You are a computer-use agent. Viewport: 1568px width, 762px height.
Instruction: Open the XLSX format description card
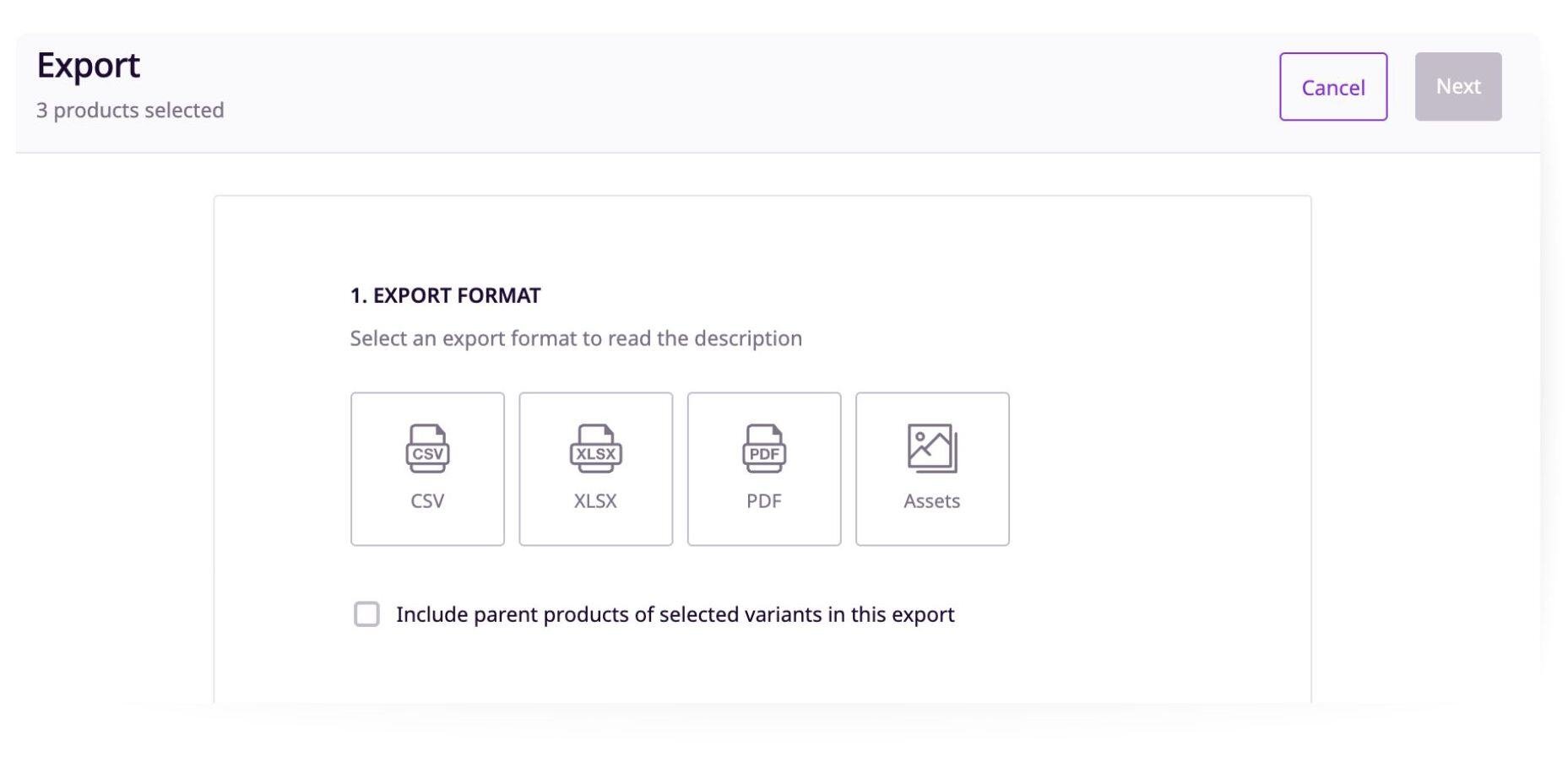click(x=595, y=468)
